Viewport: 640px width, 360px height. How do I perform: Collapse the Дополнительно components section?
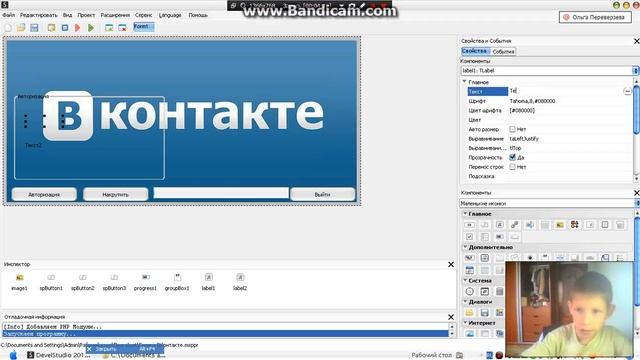465,247
